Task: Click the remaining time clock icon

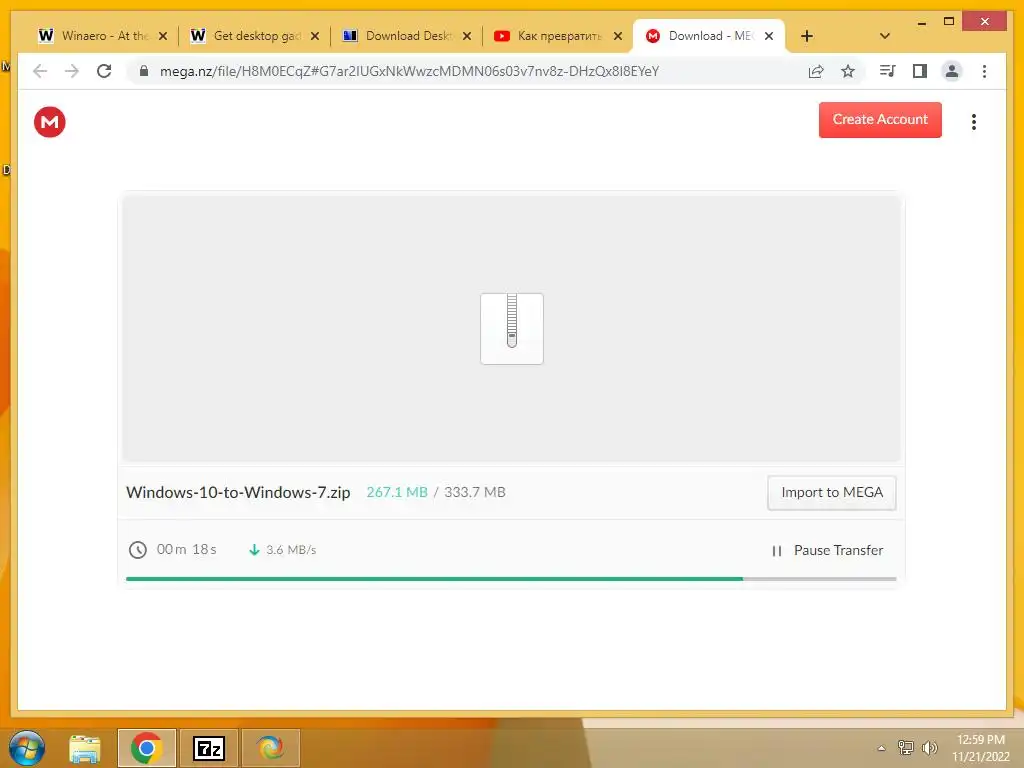Action: pos(138,550)
